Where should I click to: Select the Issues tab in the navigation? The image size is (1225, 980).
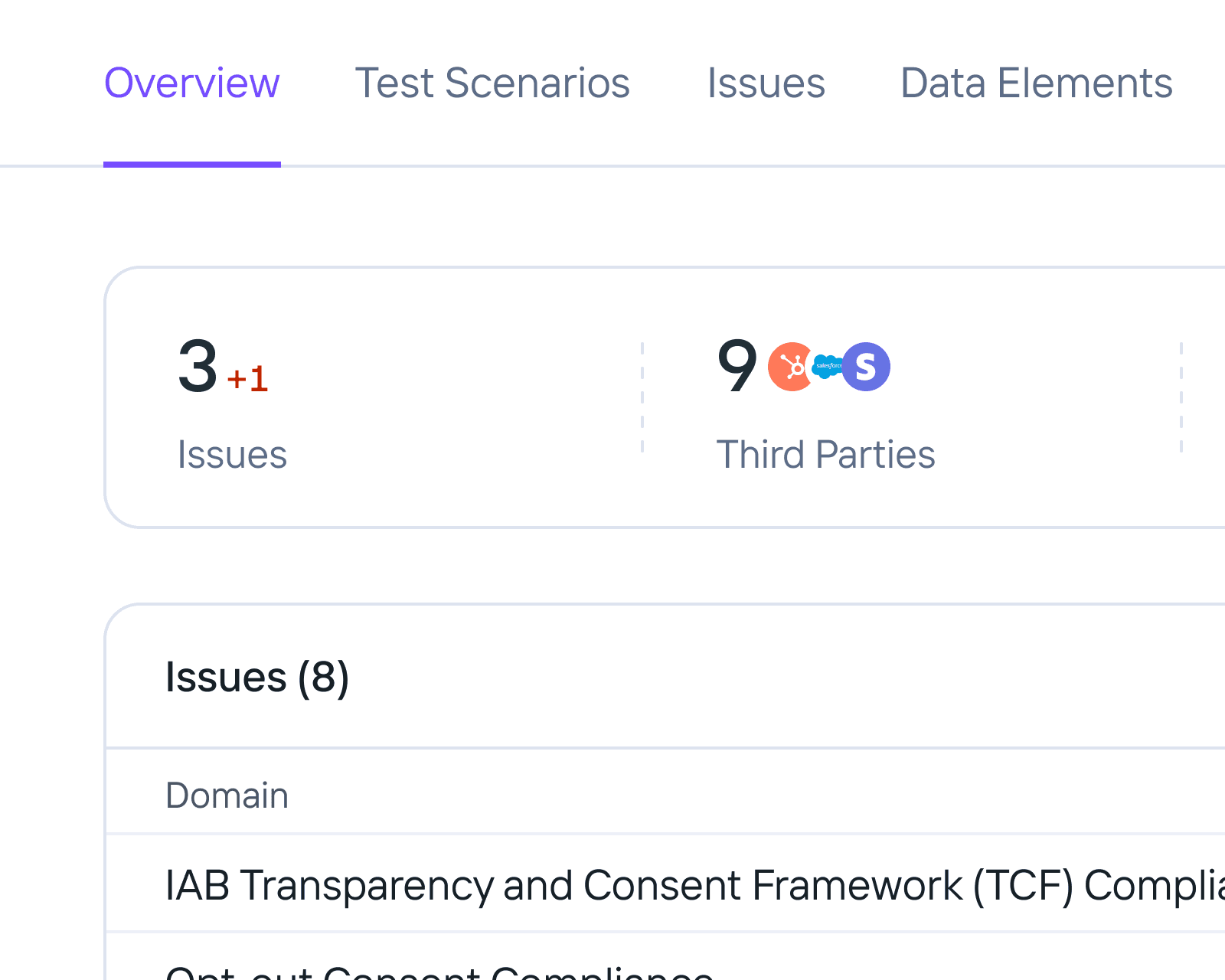(766, 83)
